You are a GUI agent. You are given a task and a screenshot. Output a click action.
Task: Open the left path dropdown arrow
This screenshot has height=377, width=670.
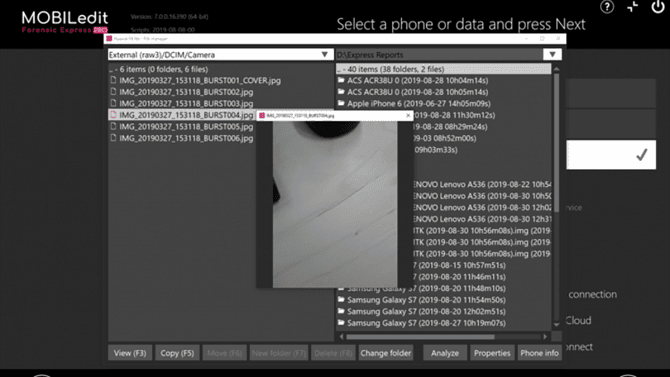click(325, 55)
